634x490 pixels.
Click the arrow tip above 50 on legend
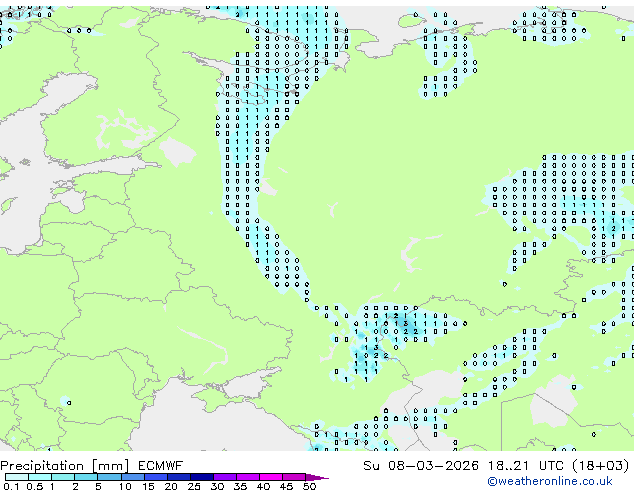[318, 477]
